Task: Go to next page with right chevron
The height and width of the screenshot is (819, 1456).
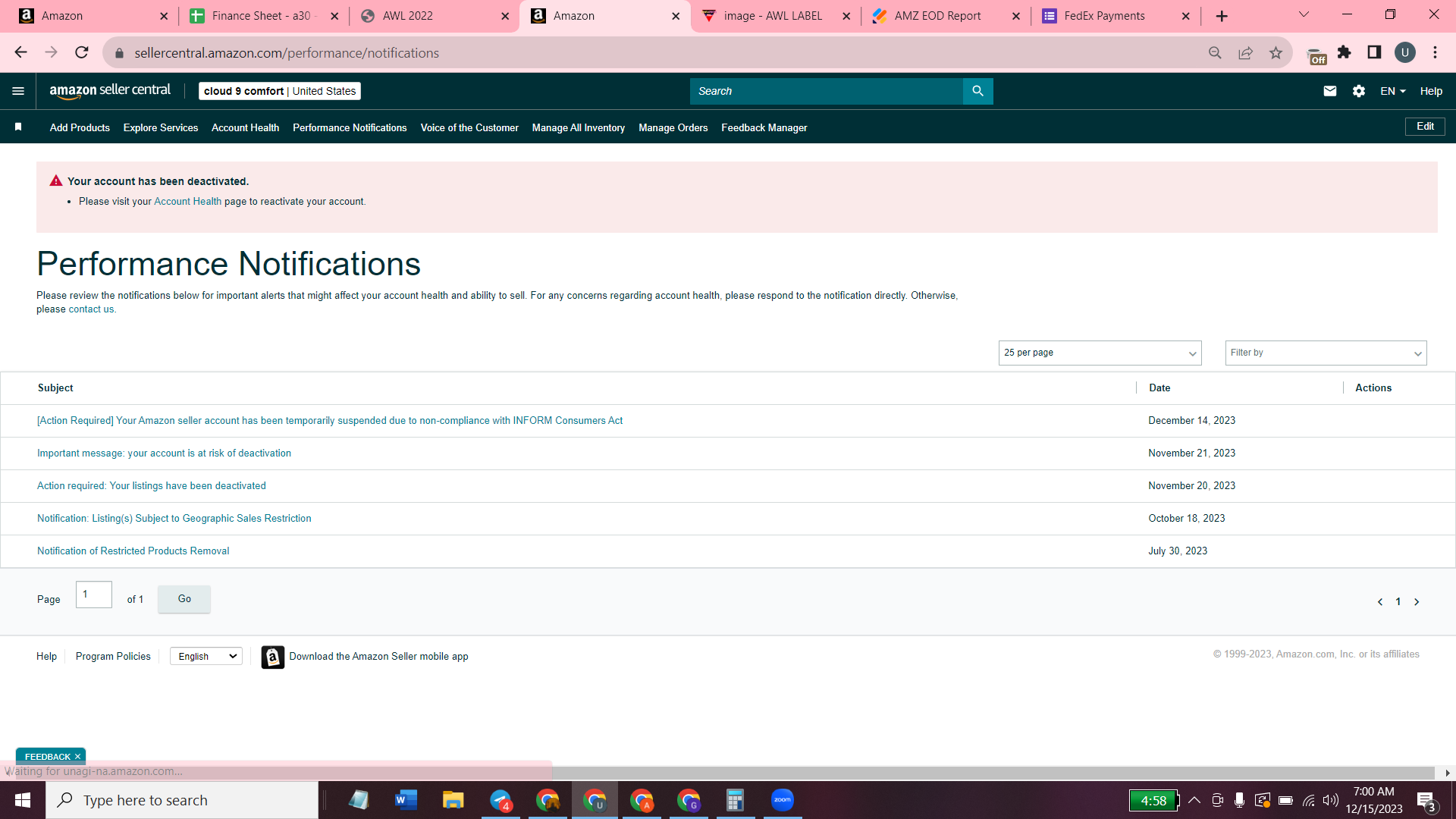Action: click(1417, 602)
